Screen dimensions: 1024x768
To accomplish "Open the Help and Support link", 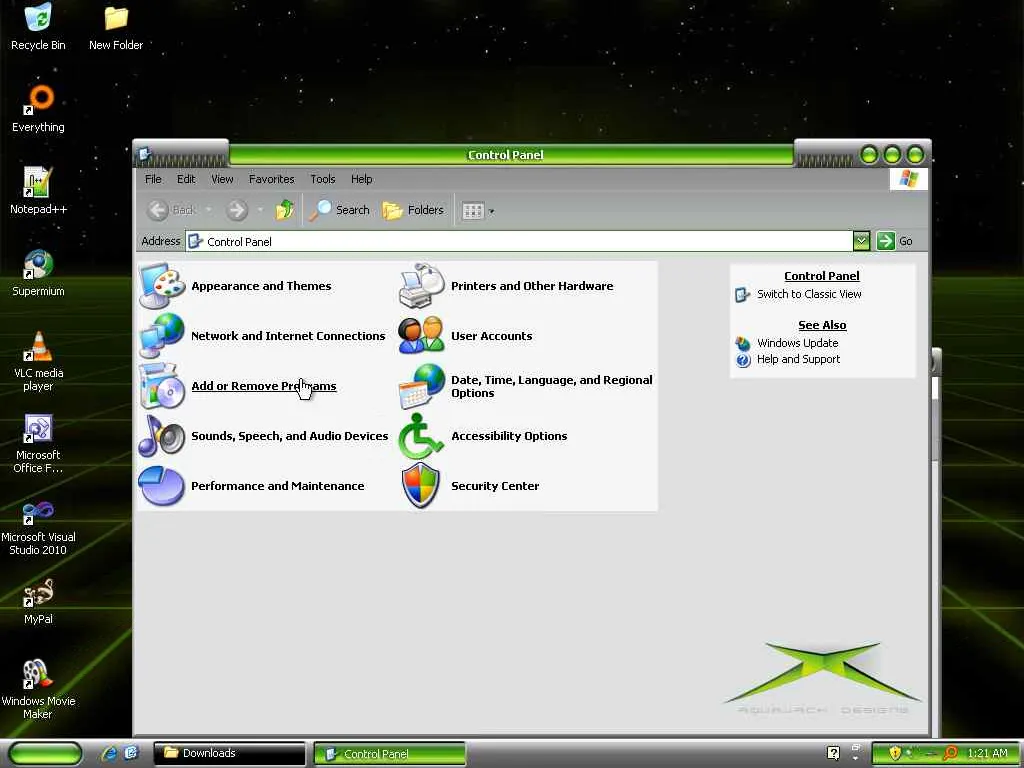I will [798, 359].
